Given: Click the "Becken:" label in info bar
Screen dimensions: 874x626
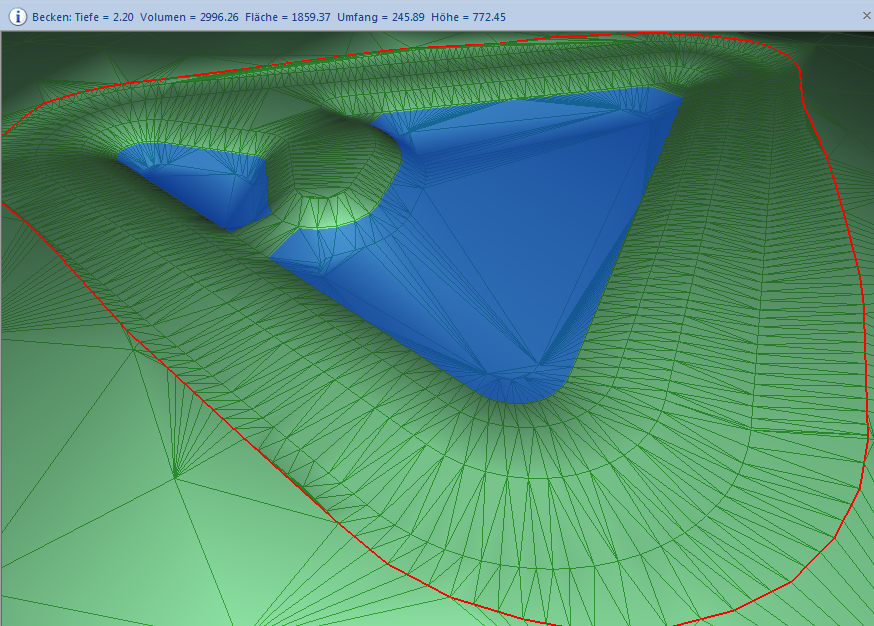Looking at the screenshot, I should coord(52,17).
